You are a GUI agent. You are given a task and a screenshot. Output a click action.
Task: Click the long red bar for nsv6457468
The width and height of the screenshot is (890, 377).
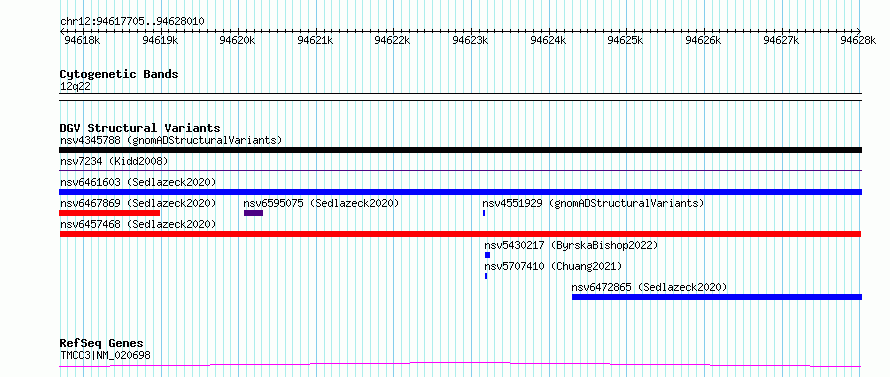(x=460, y=234)
